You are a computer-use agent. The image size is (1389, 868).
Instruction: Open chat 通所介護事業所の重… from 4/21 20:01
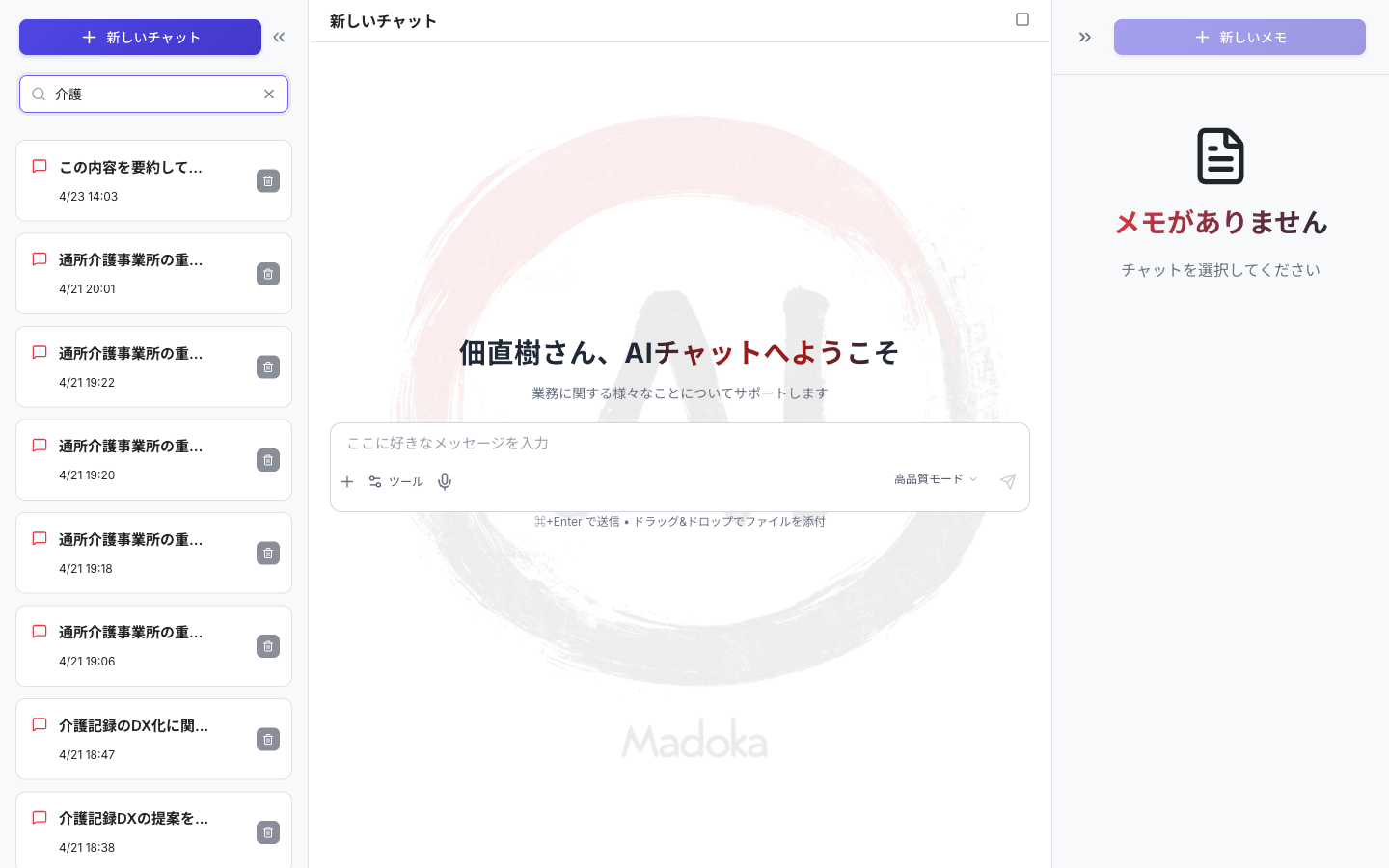click(x=153, y=274)
